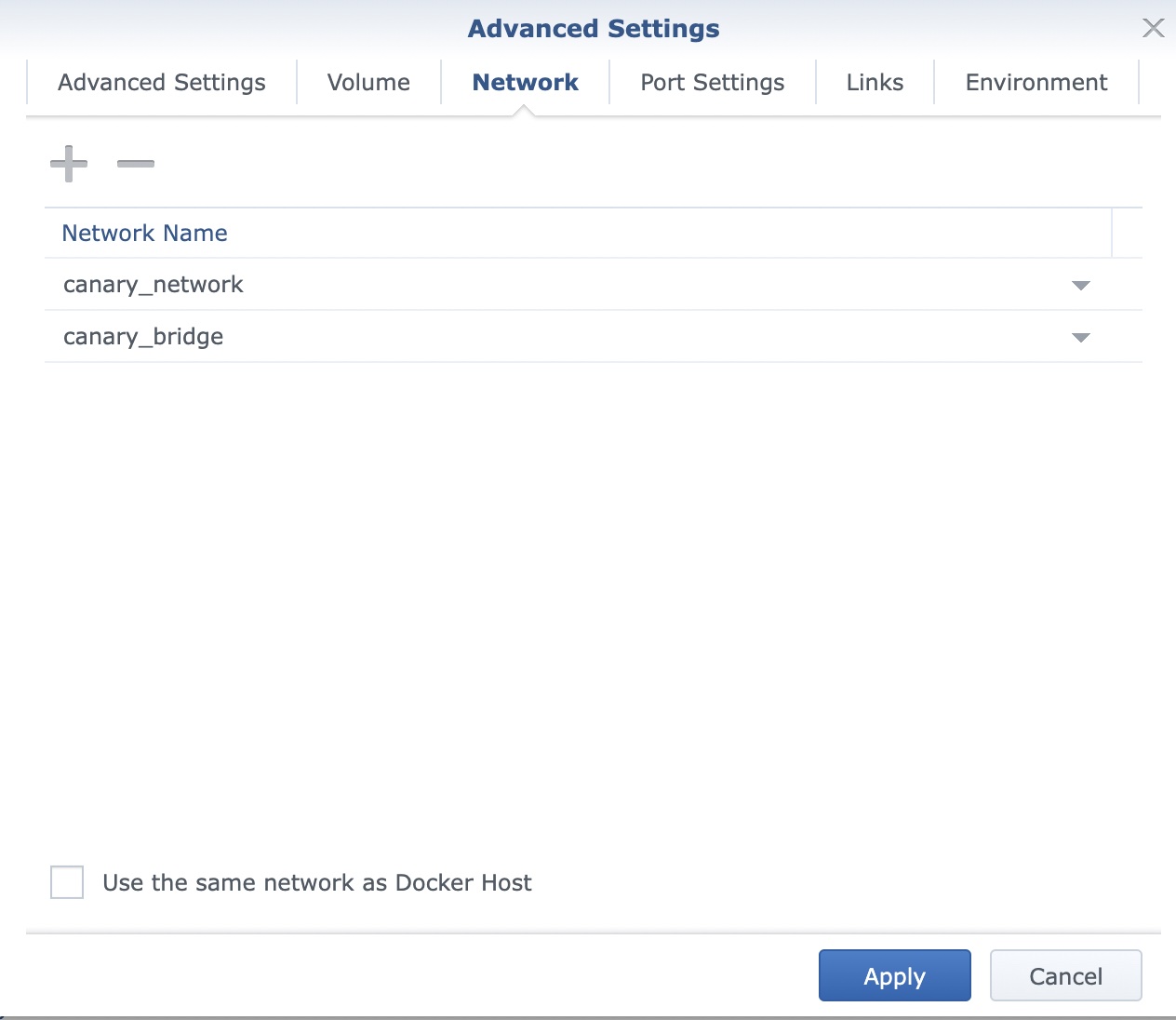View the Environment tab
Image resolution: width=1176 pixels, height=1020 pixels.
[1036, 82]
